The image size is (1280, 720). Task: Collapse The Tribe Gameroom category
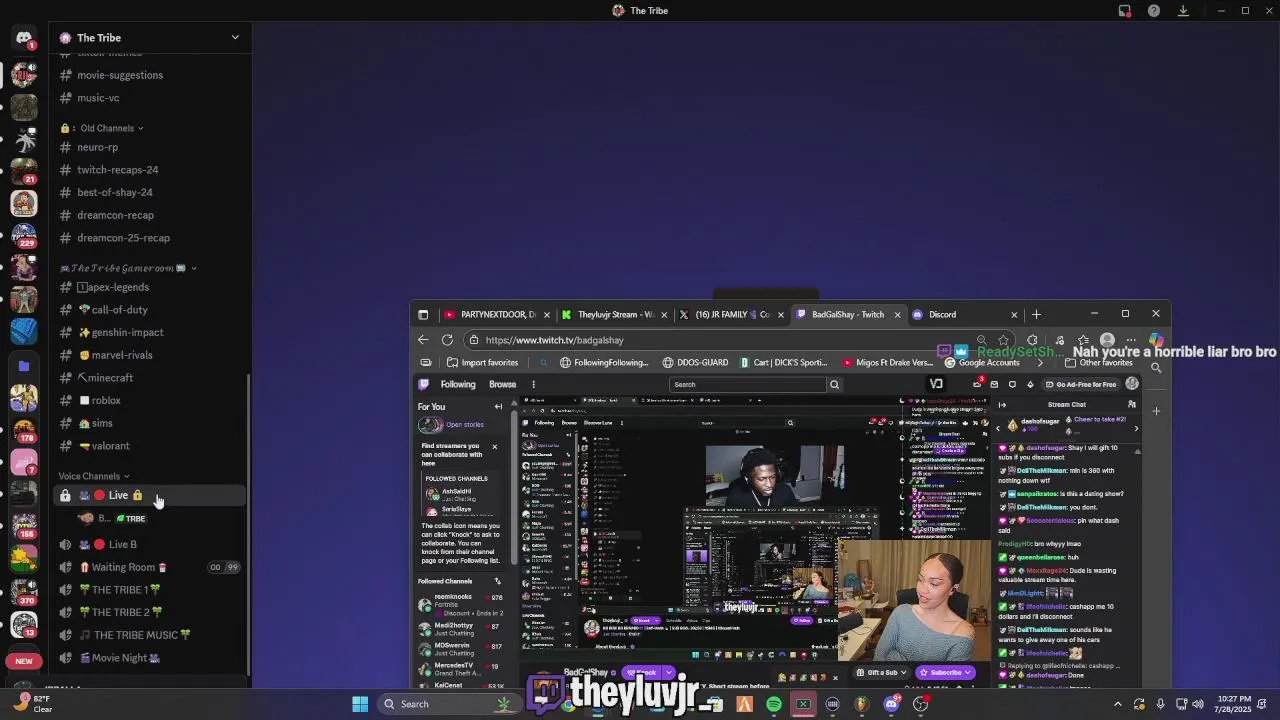[128, 268]
